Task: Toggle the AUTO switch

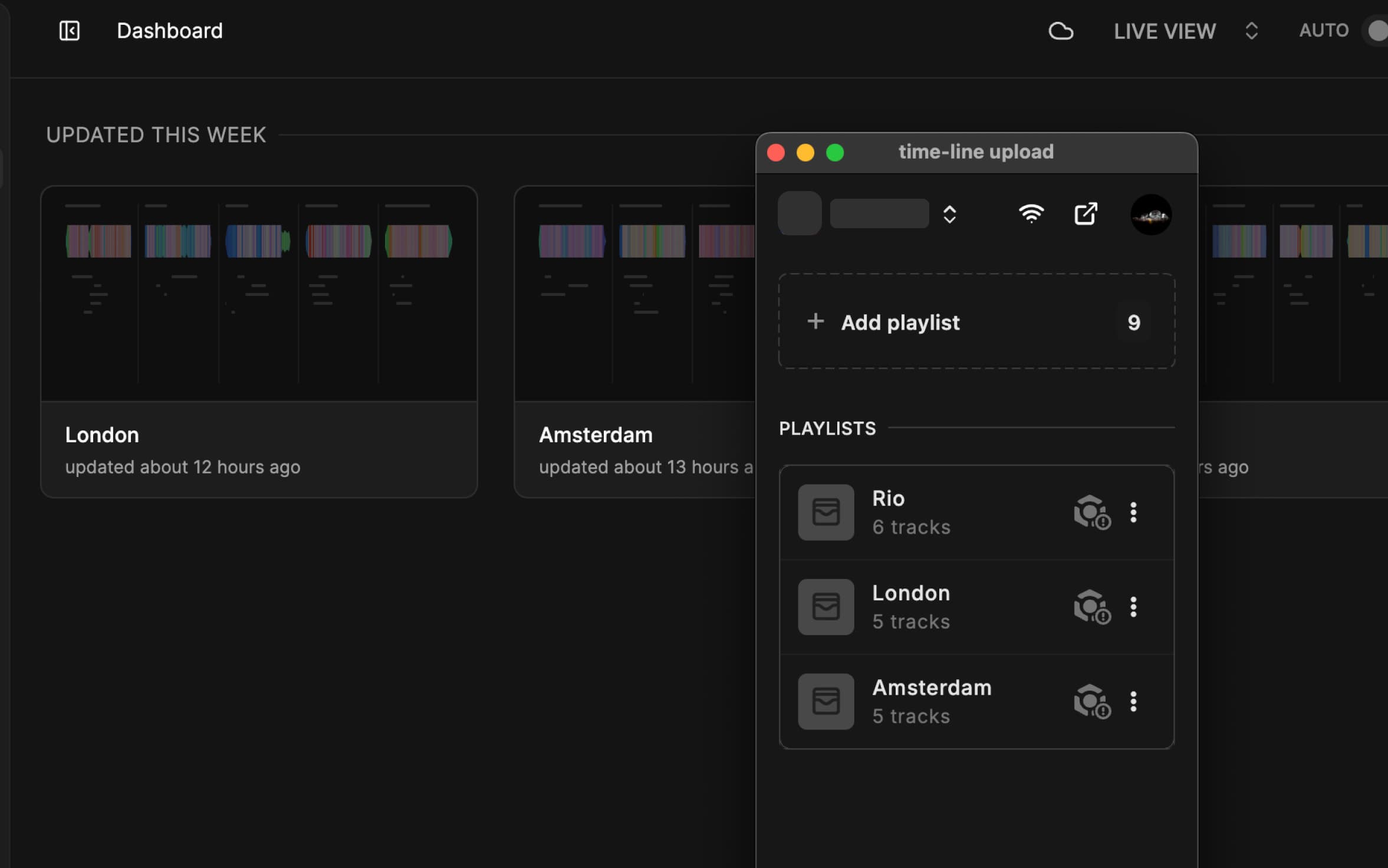Action: 1376,31
